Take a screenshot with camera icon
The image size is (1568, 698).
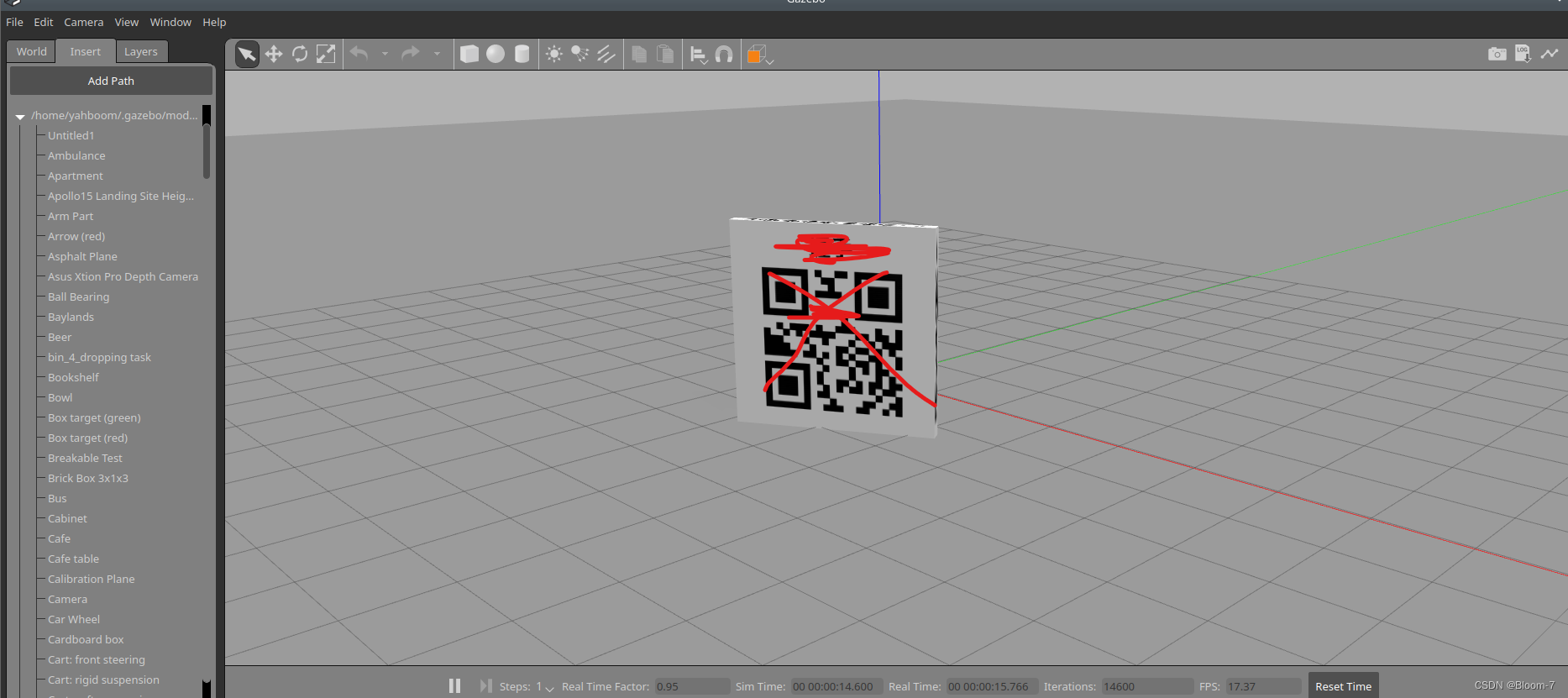point(1497,55)
